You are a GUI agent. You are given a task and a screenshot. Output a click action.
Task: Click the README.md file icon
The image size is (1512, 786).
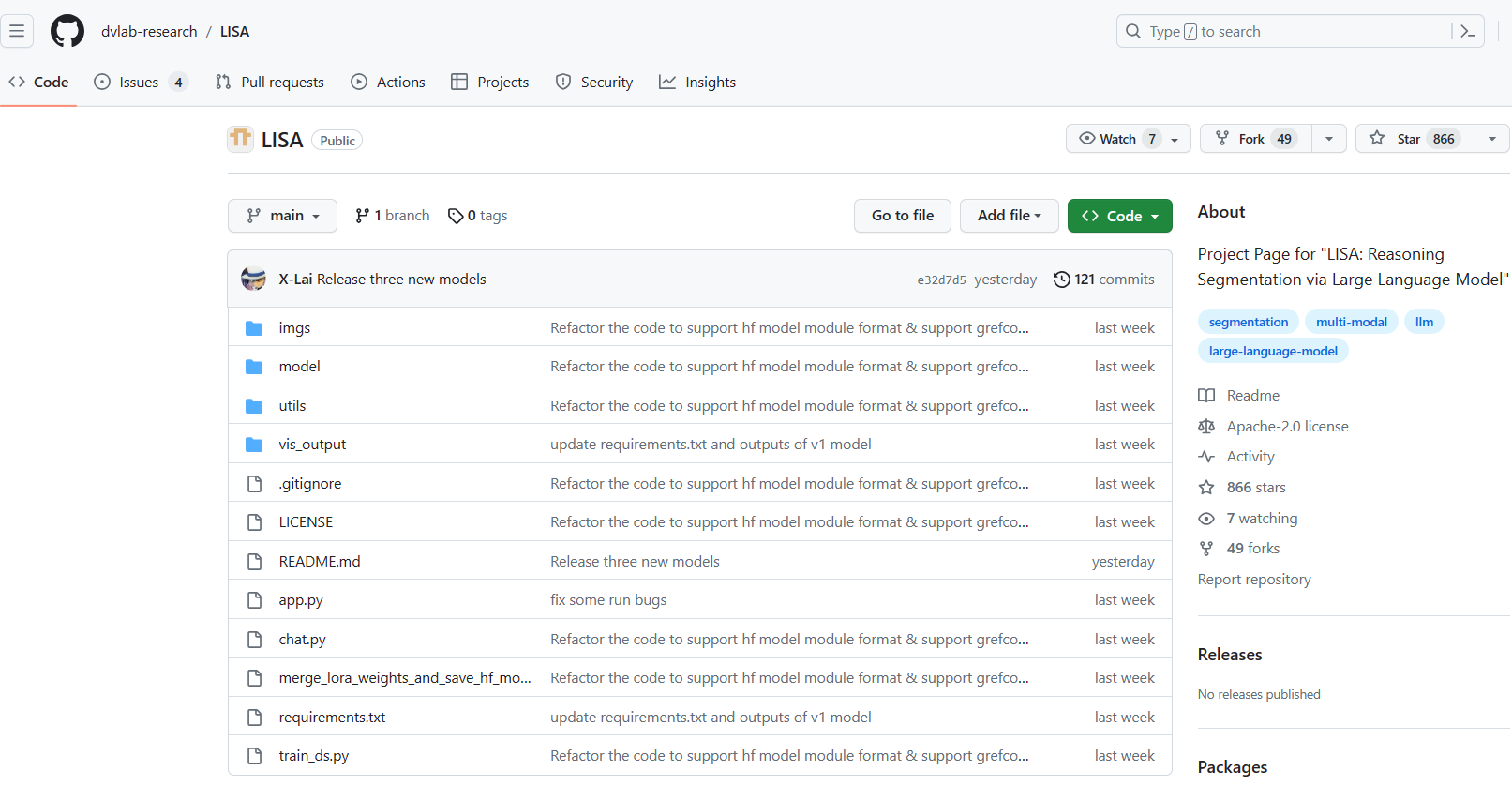[x=254, y=562]
